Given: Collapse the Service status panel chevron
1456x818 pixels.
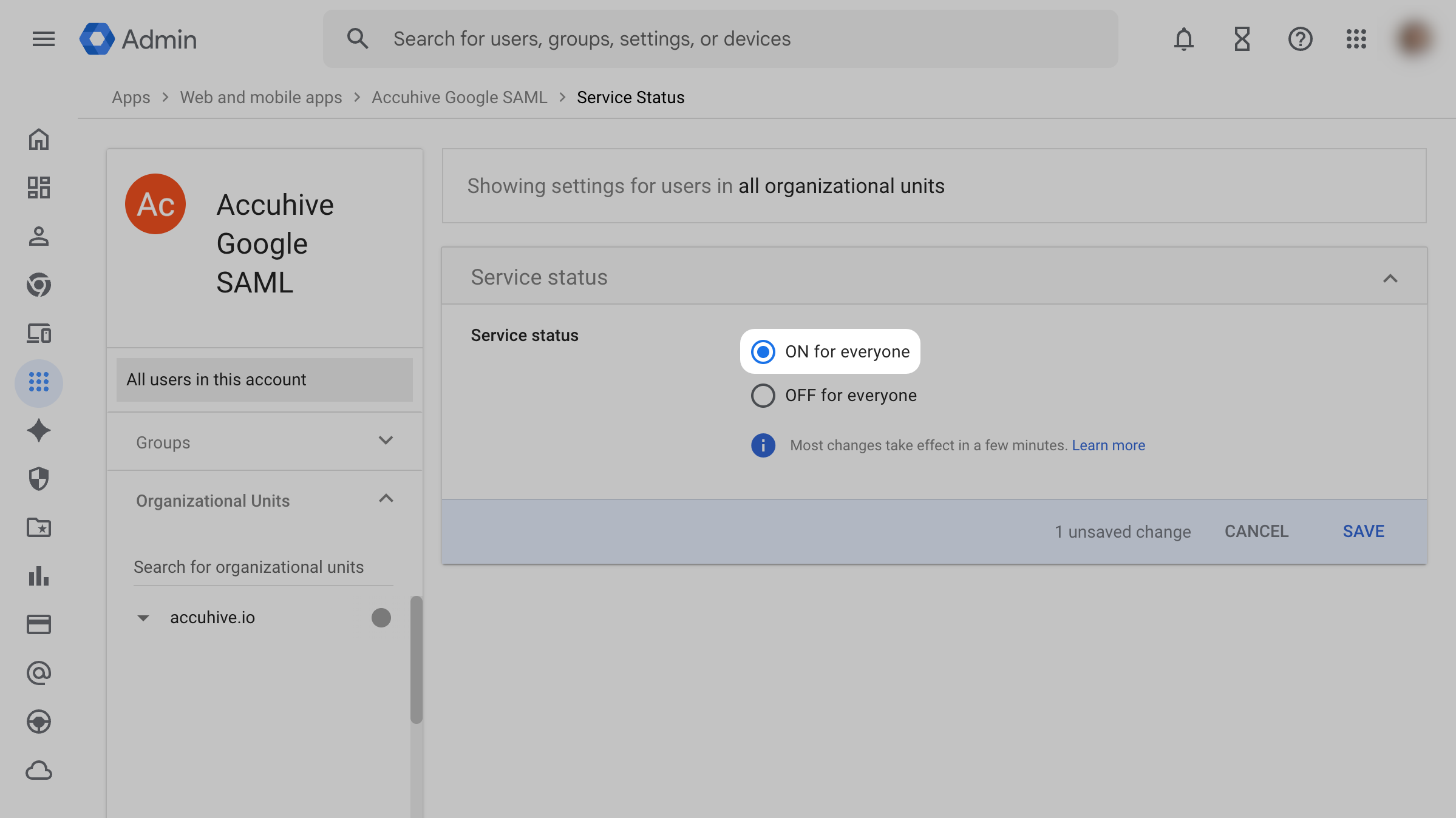Looking at the screenshot, I should click(x=1390, y=278).
